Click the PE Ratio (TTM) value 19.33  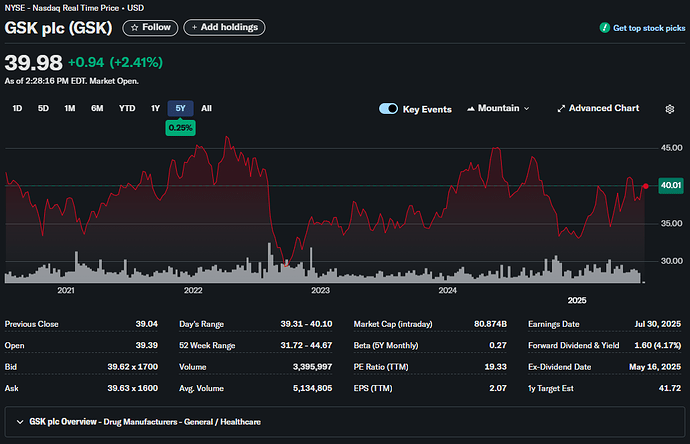coord(495,367)
